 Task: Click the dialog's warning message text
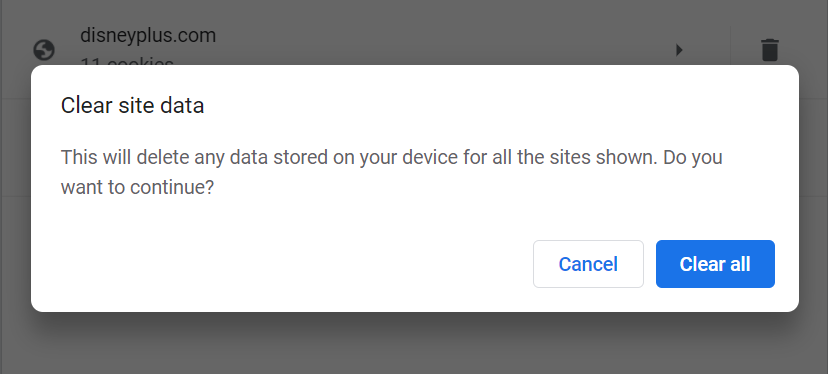pos(391,172)
